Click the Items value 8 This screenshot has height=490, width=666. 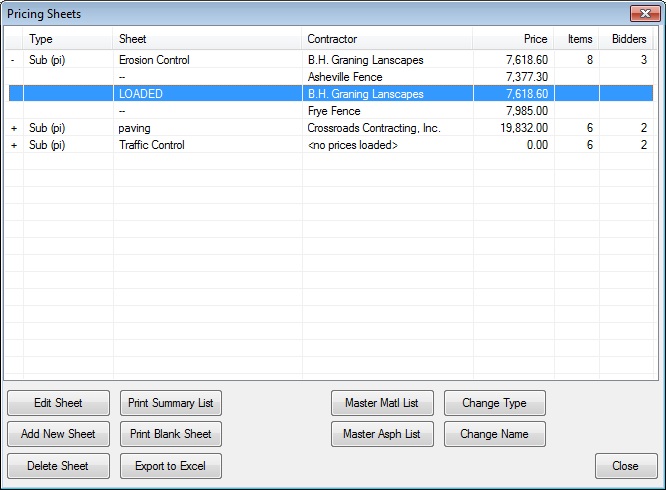[x=590, y=60]
